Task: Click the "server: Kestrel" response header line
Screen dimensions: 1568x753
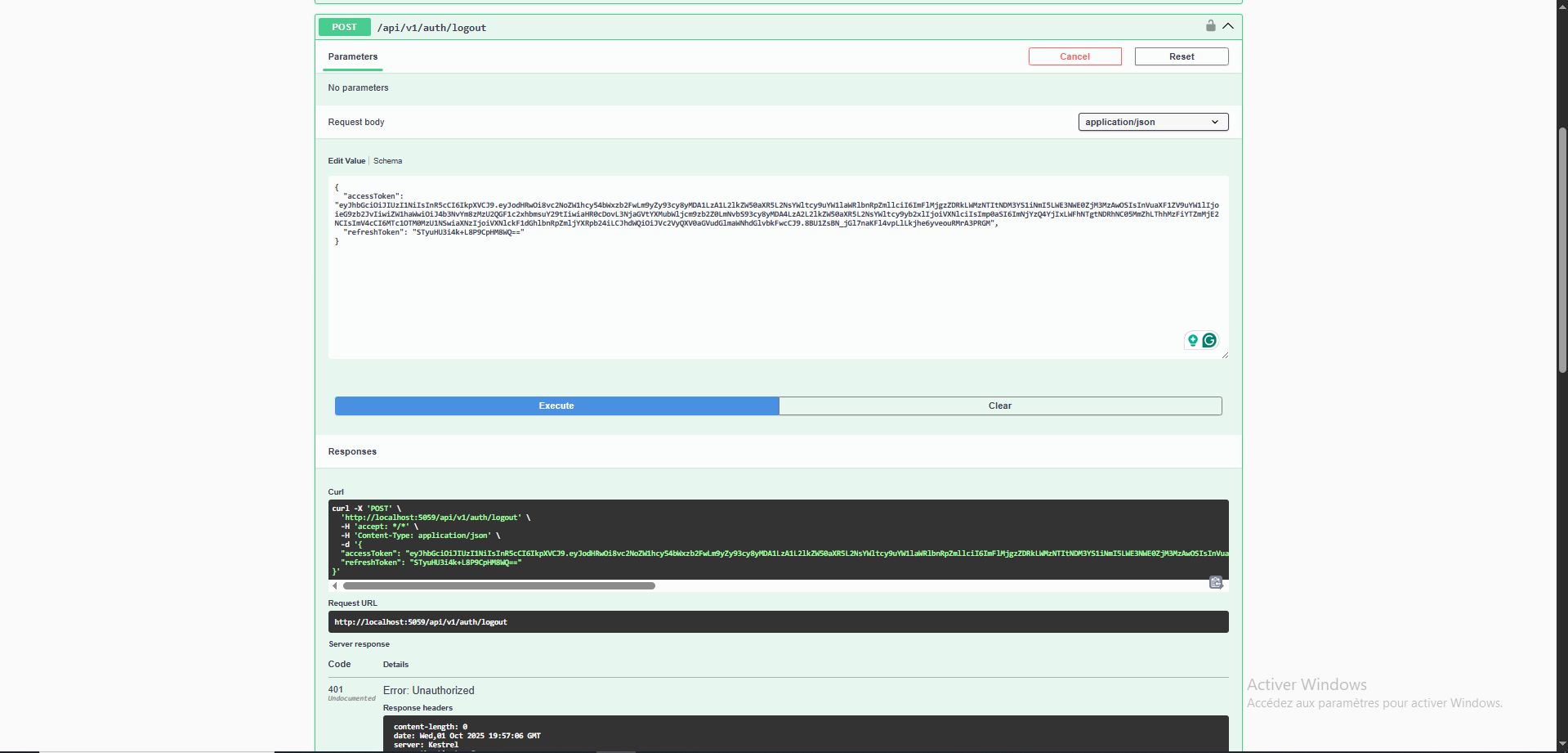Action: pos(427,745)
